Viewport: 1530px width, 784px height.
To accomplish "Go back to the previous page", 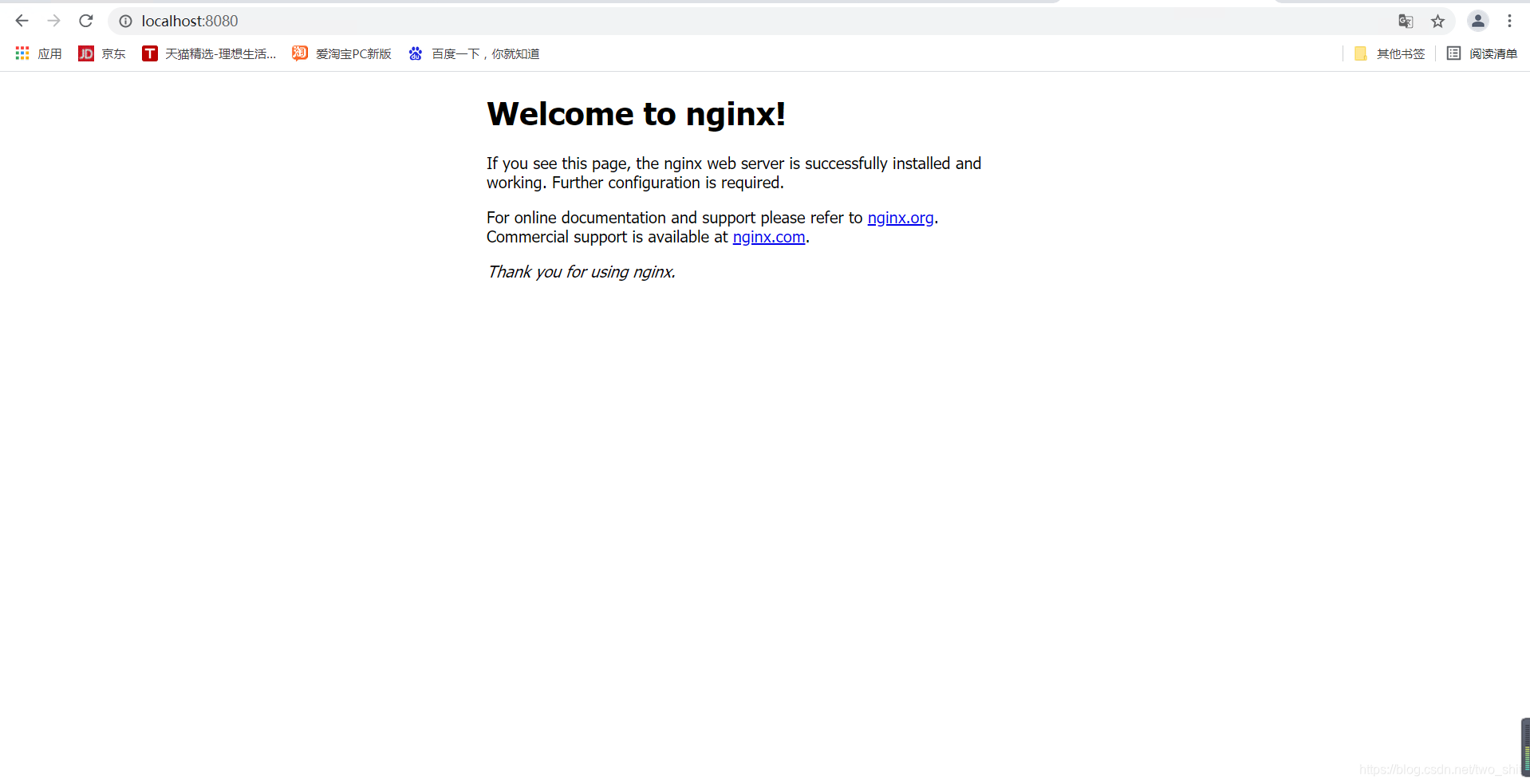I will pyautogui.click(x=22, y=21).
